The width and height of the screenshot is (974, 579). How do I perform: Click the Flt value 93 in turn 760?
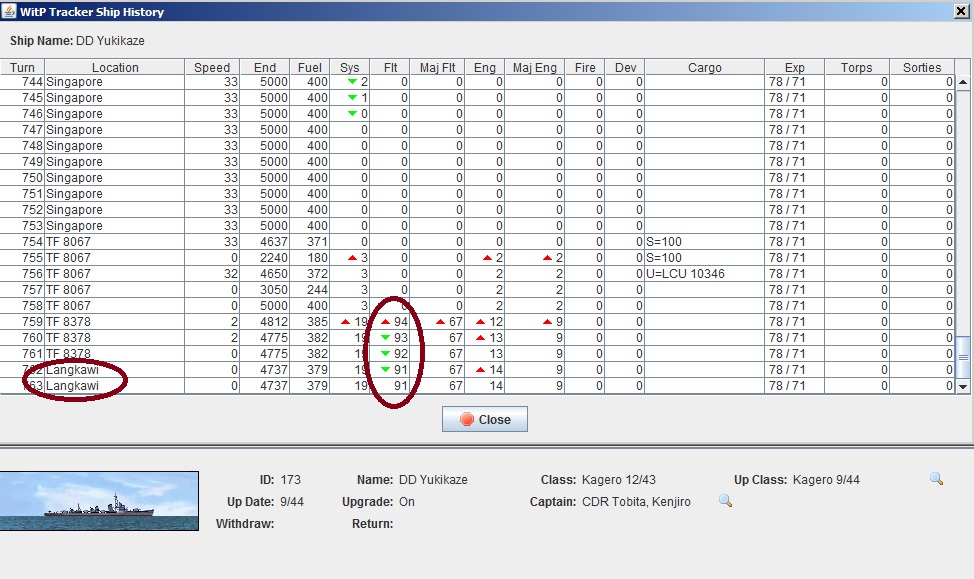390,338
